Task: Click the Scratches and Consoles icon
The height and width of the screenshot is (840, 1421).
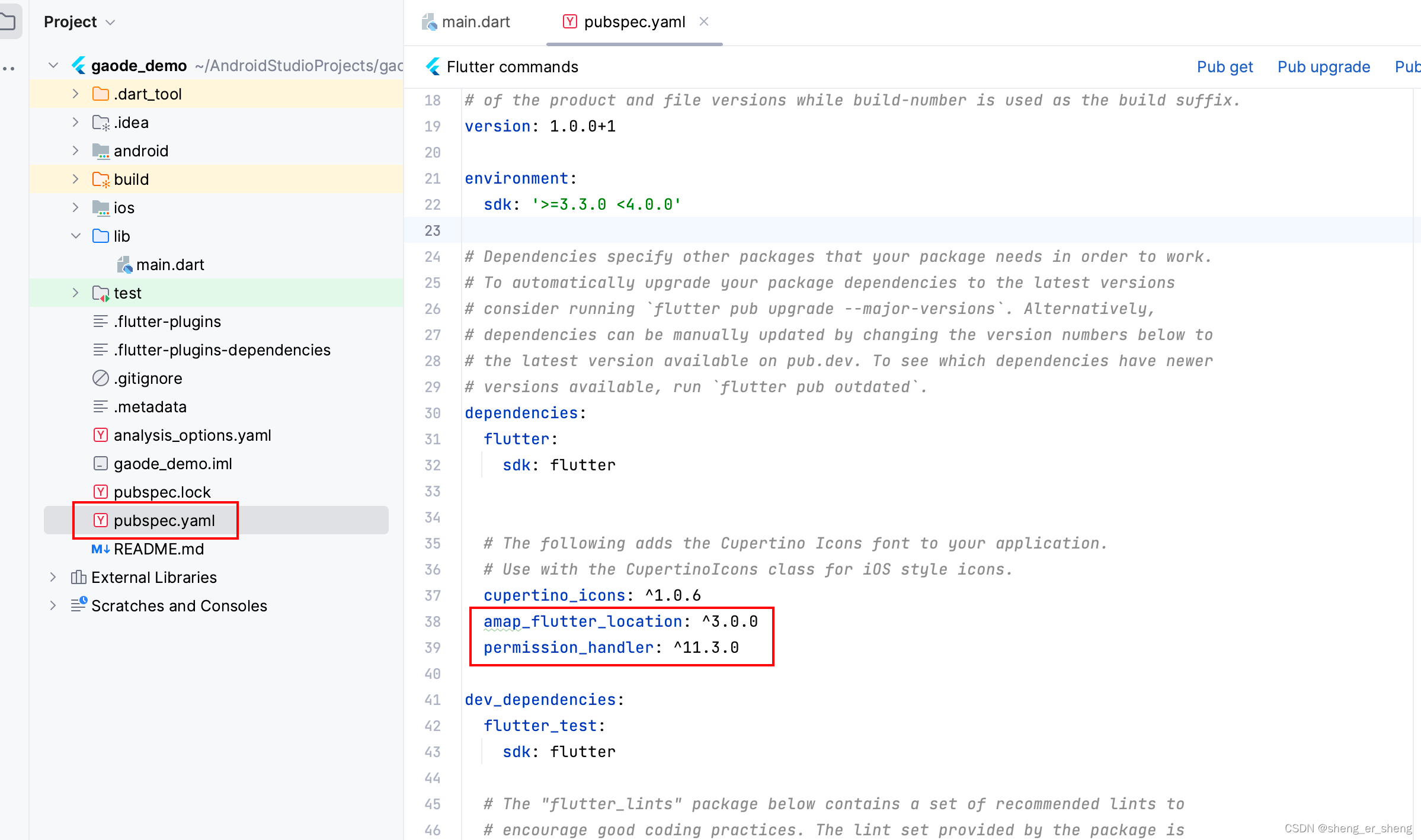Action: tap(78, 605)
